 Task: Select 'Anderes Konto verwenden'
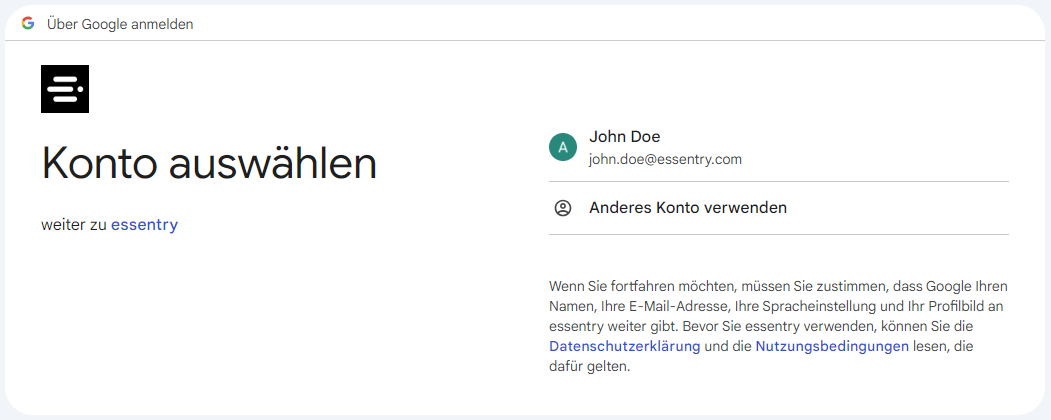[779, 208]
